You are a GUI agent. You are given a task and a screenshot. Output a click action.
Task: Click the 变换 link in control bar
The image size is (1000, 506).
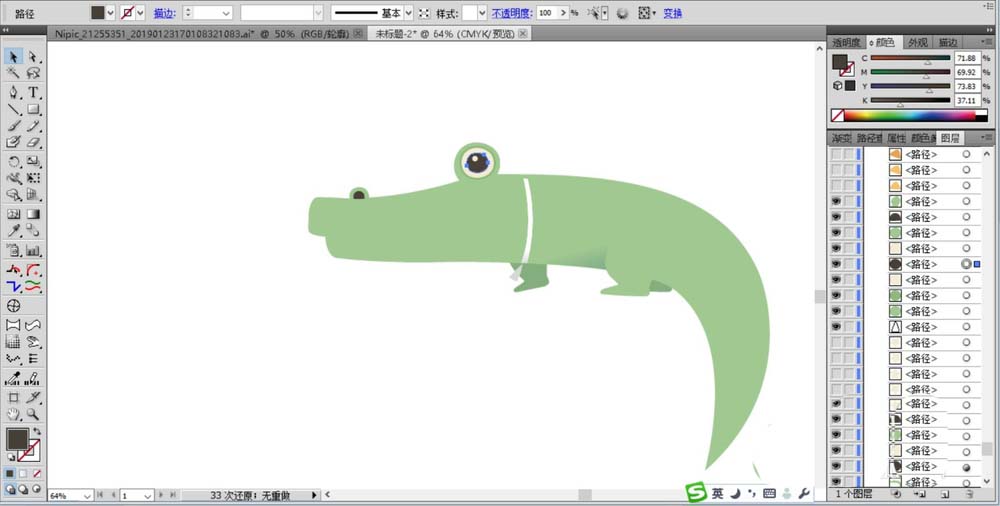(673, 13)
